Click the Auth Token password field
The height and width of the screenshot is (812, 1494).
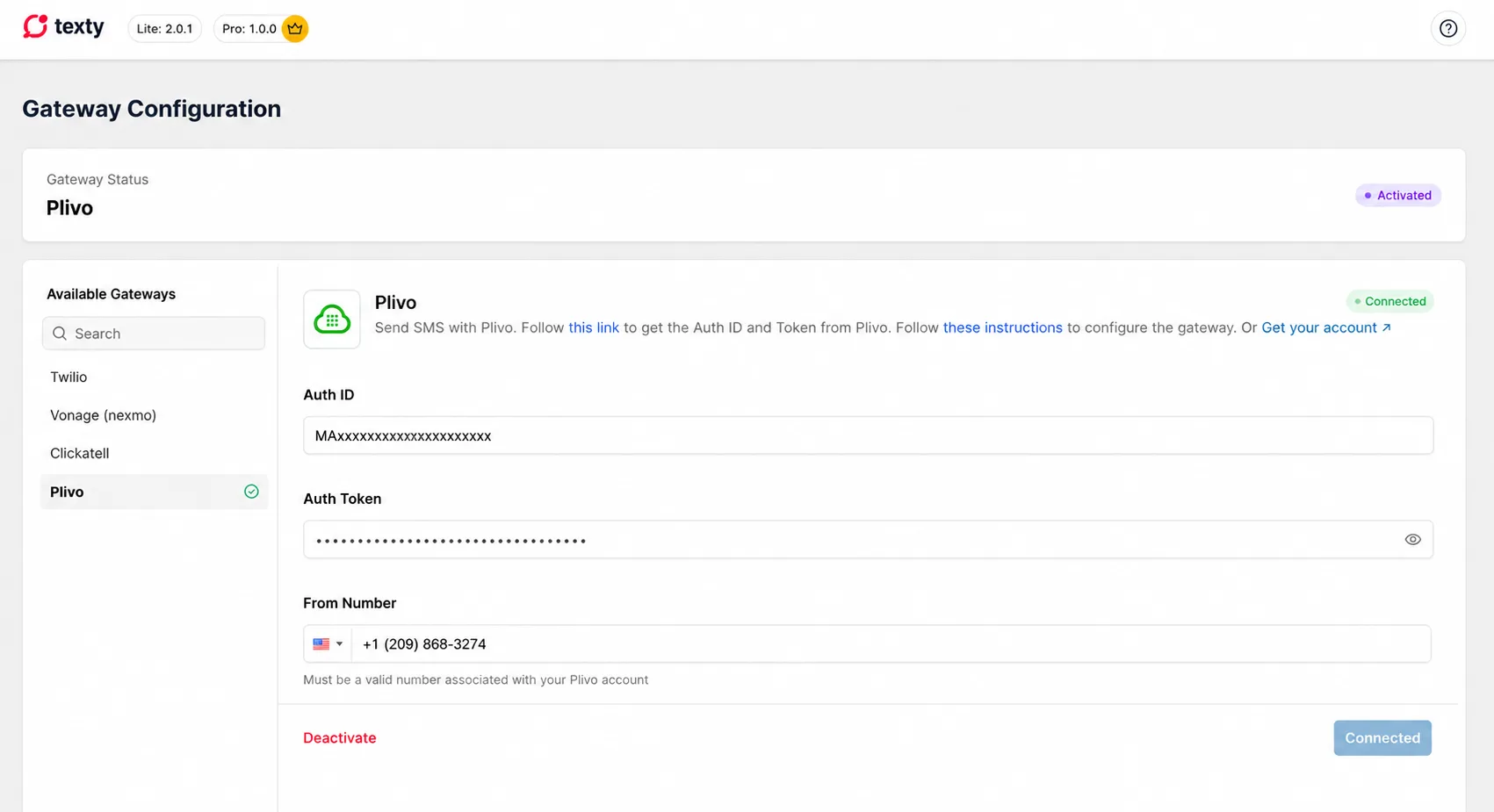(x=868, y=540)
